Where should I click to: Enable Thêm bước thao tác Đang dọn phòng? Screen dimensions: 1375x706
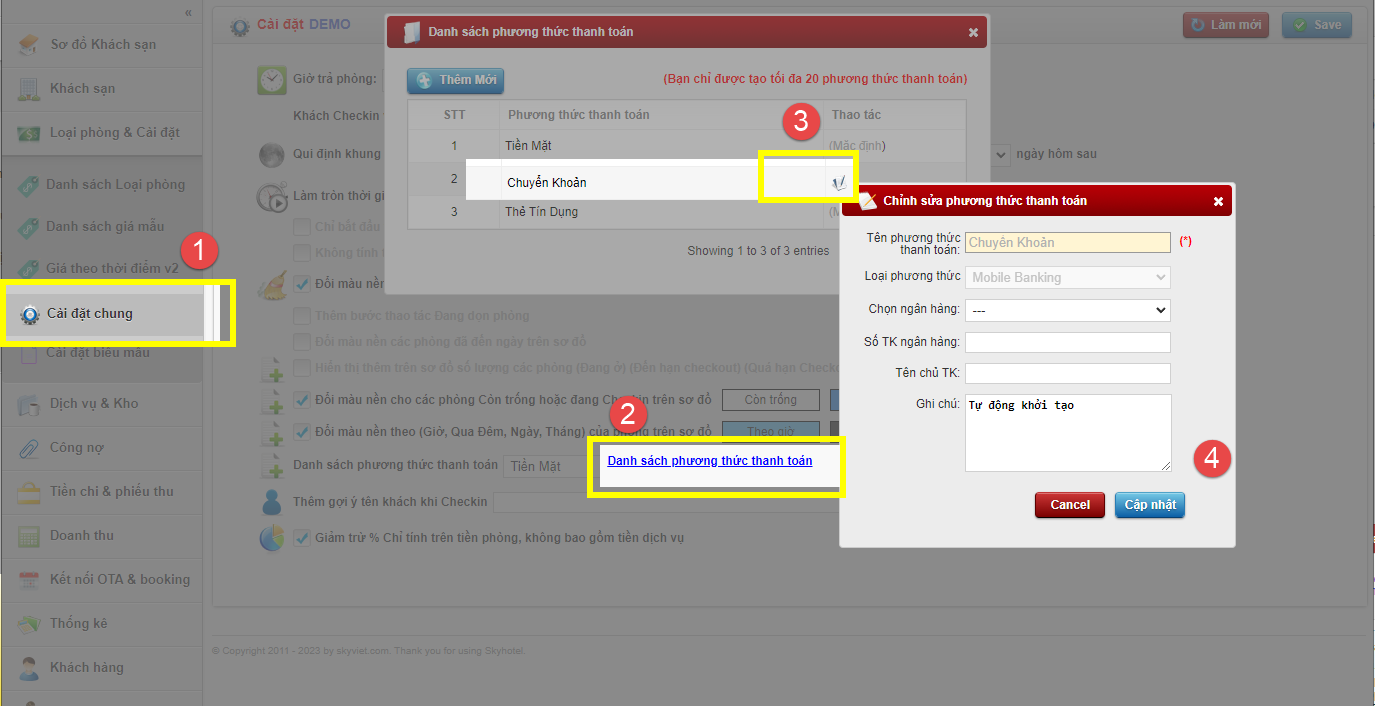point(302,316)
